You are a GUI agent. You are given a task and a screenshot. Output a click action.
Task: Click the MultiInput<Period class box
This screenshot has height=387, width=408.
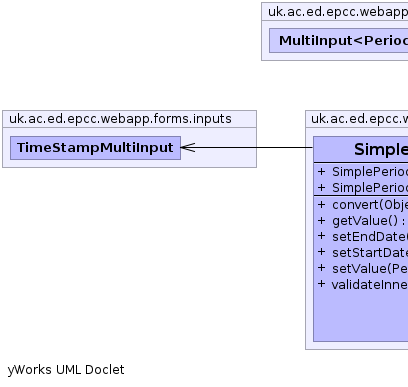coord(339,40)
